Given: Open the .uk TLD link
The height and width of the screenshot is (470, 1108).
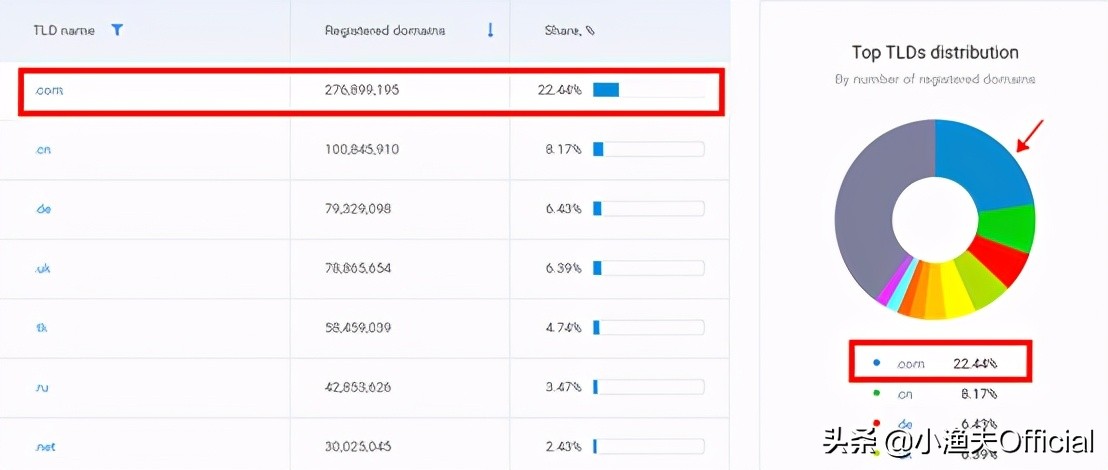Looking at the screenshot, I should point(43,268).
